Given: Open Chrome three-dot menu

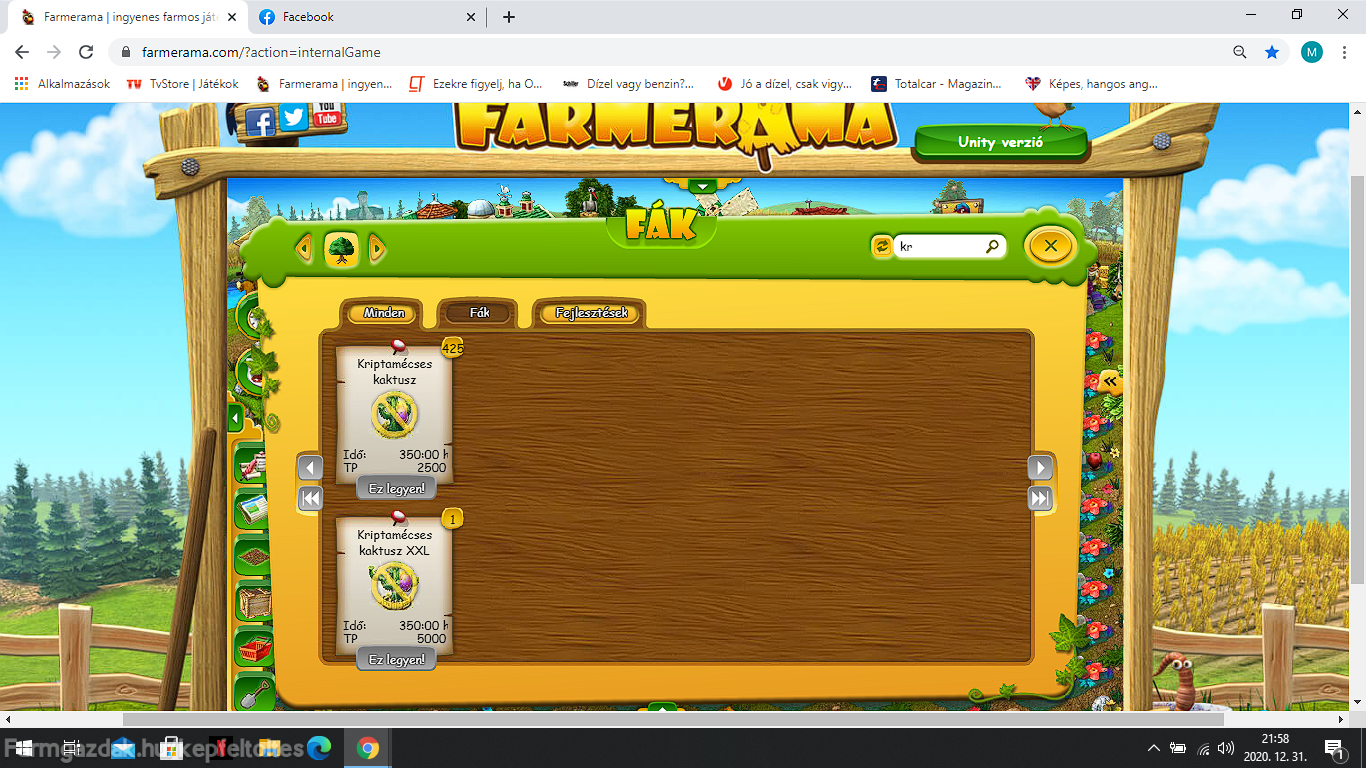Looking at the screenshot, I should (1344, 52).
